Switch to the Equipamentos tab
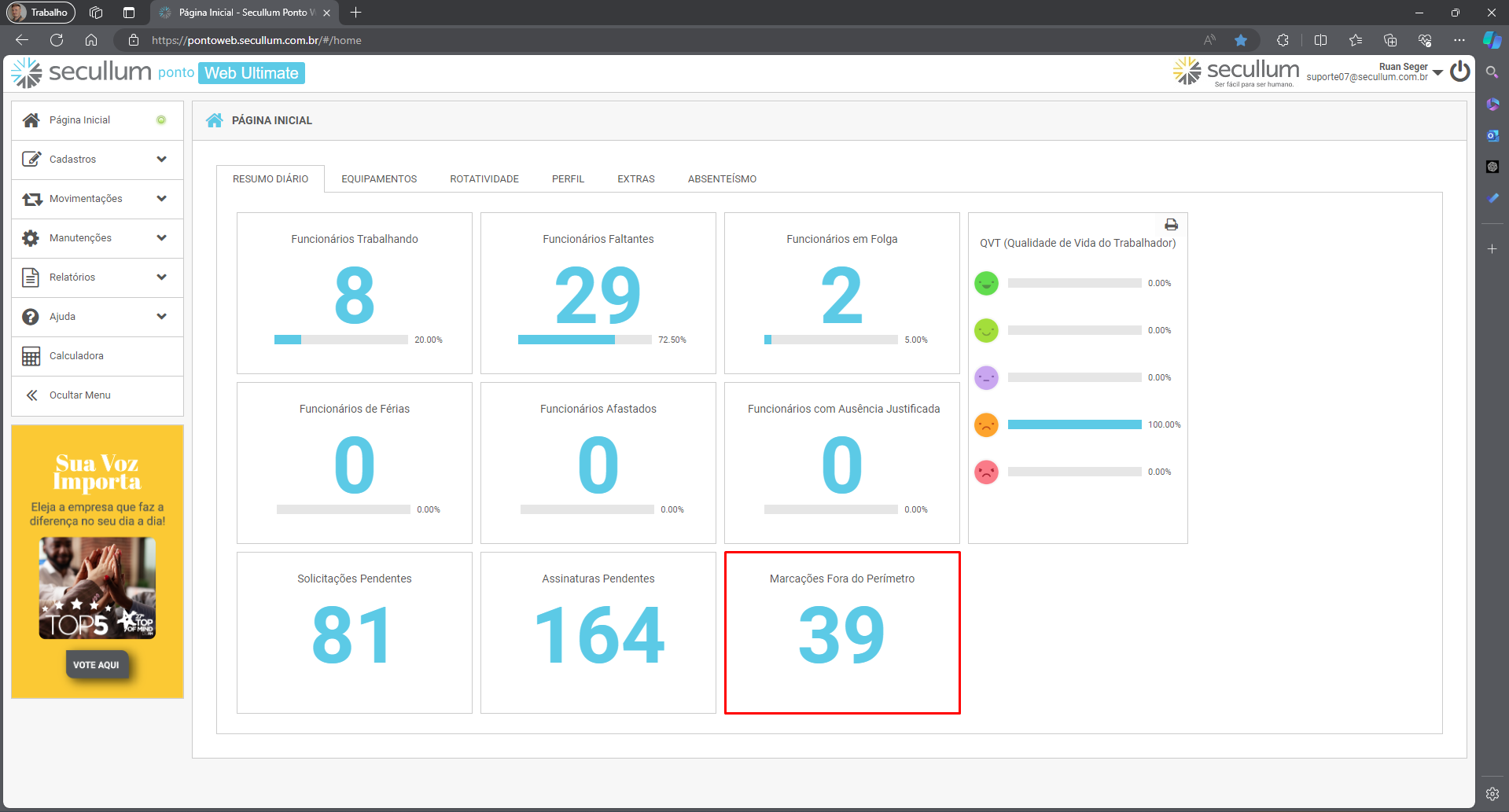This screenshot has width=1509, height=812. pos(379,179)
